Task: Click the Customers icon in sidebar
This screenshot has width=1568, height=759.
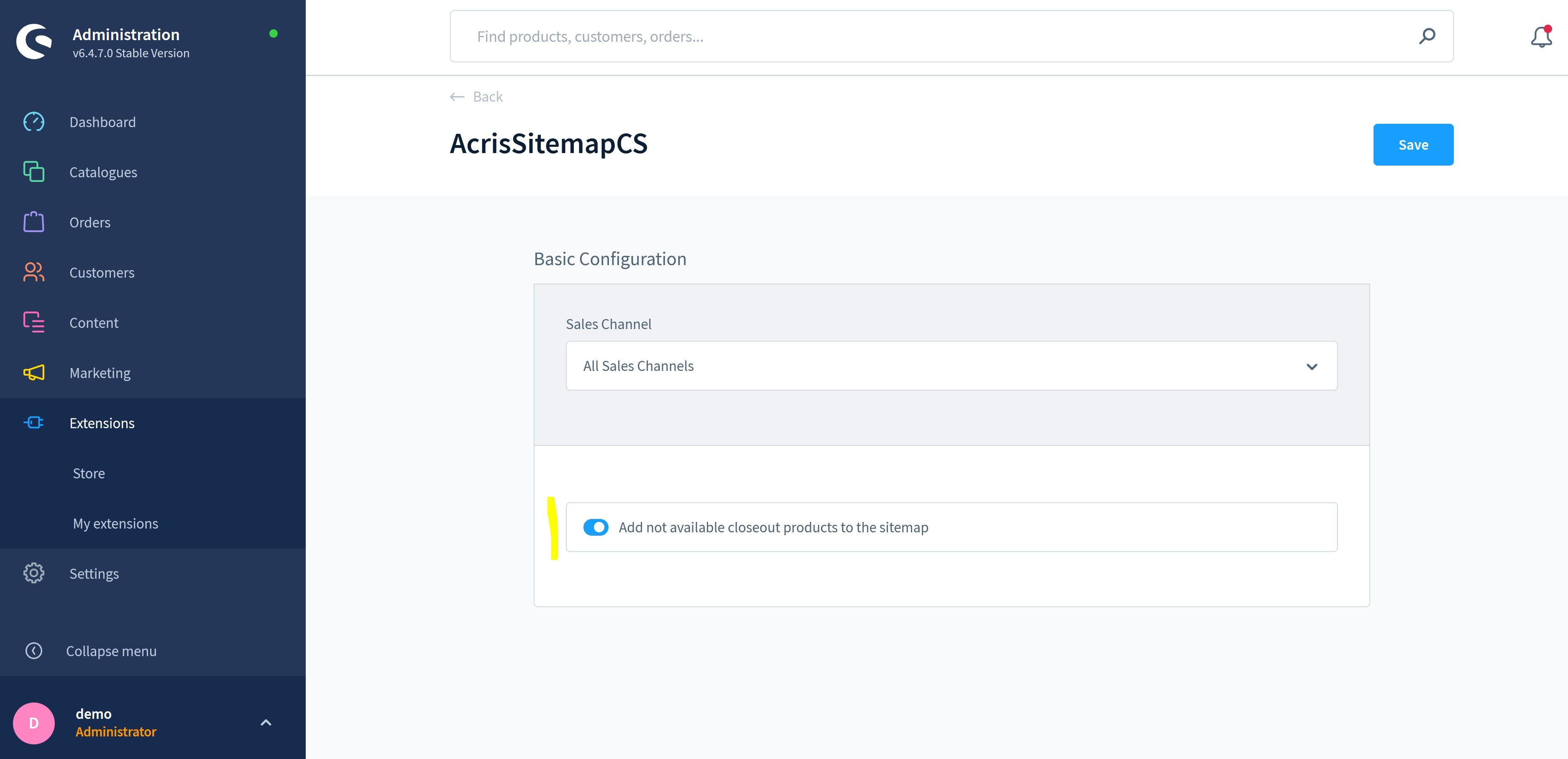Action: pos(33,272)
